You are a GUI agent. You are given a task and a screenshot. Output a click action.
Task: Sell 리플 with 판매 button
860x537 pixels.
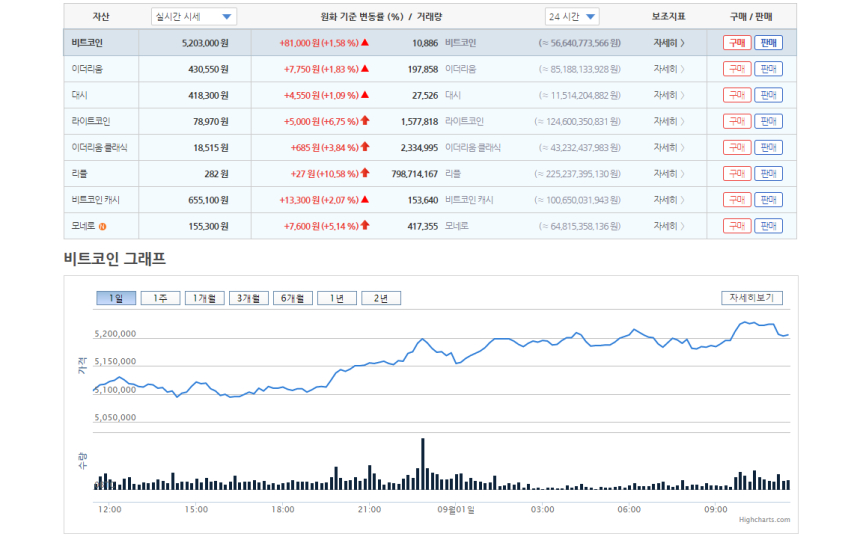[768, 174]
